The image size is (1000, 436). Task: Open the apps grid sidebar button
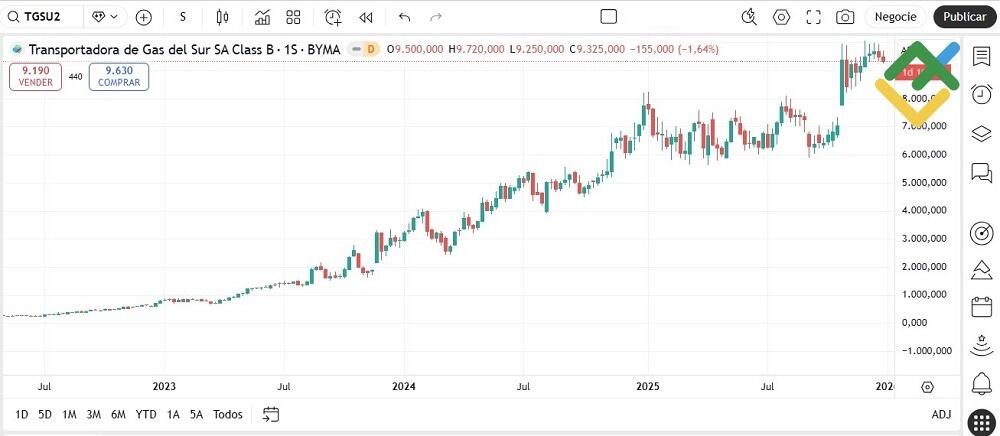coord(981,422)
